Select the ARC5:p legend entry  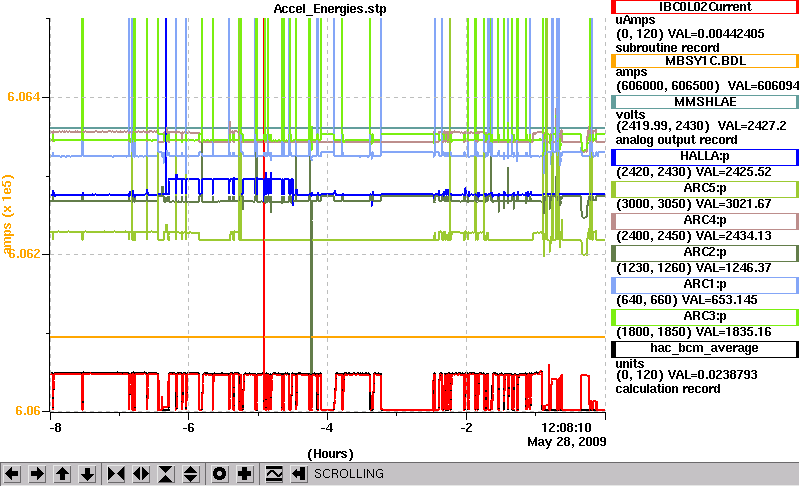705,188
